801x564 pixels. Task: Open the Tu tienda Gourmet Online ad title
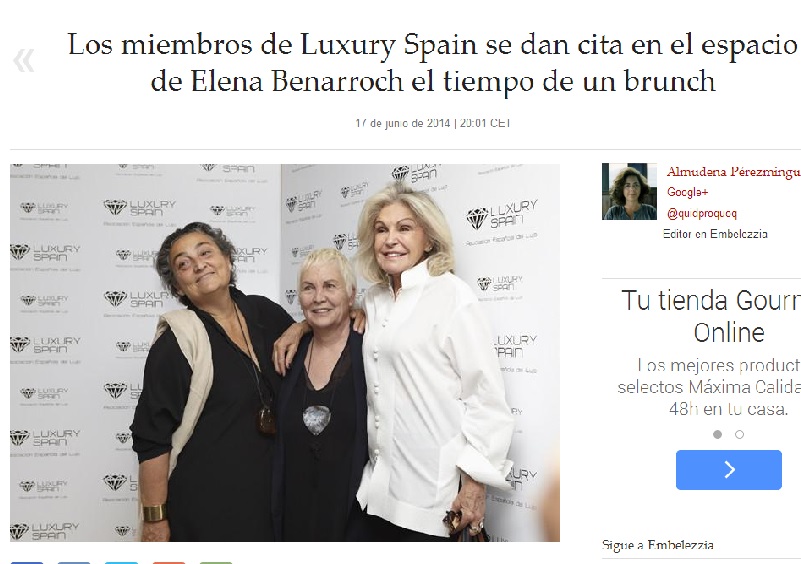tap(711, 316)
